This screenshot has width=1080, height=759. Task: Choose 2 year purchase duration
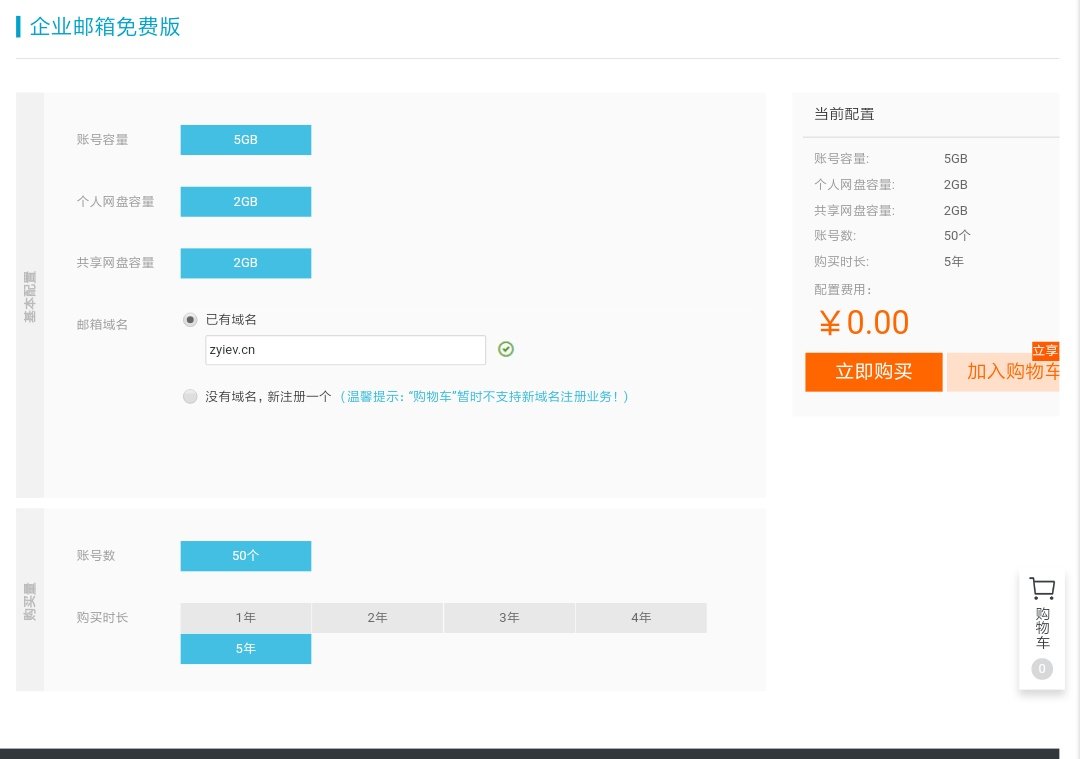pyautogui.click(x=377, y=618)
